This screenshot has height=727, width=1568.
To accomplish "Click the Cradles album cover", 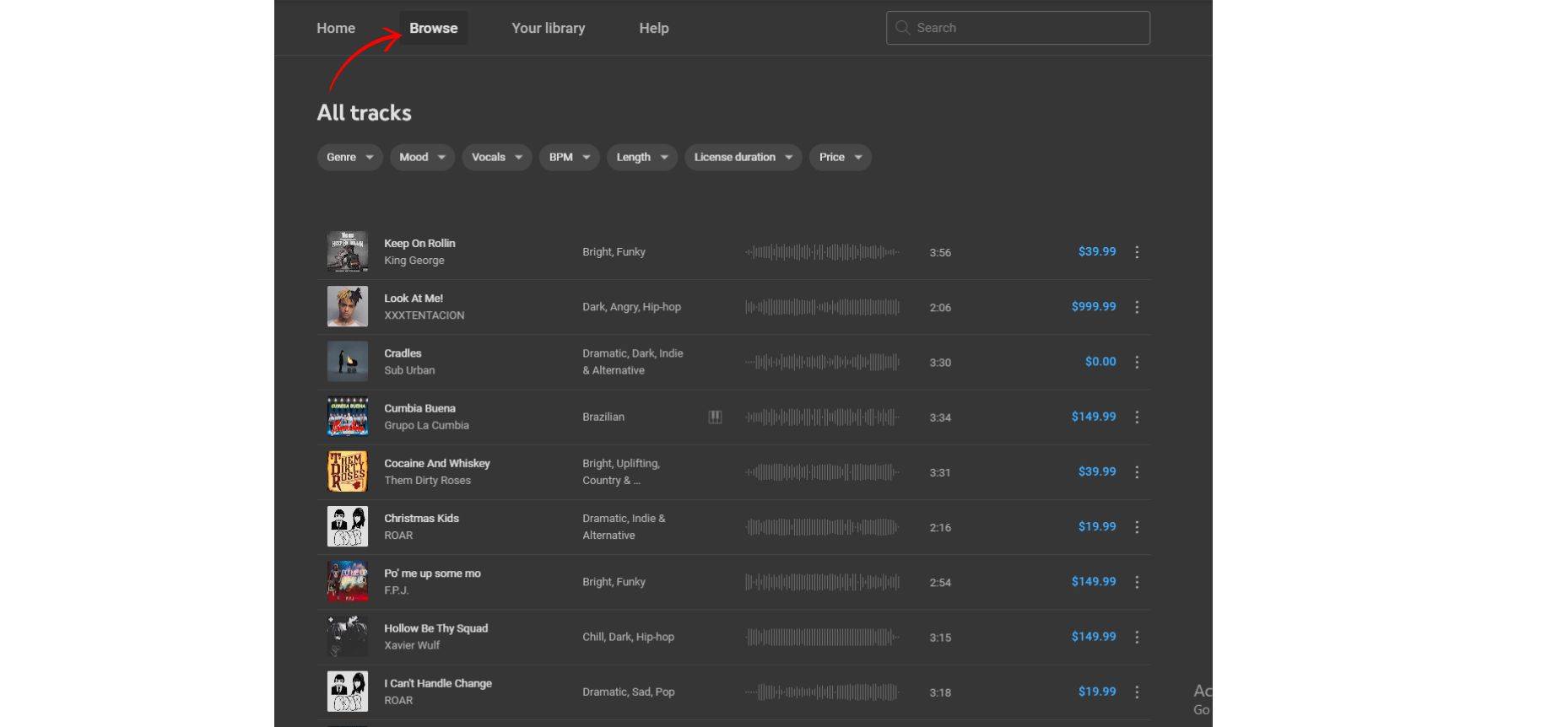I will 348,361.
